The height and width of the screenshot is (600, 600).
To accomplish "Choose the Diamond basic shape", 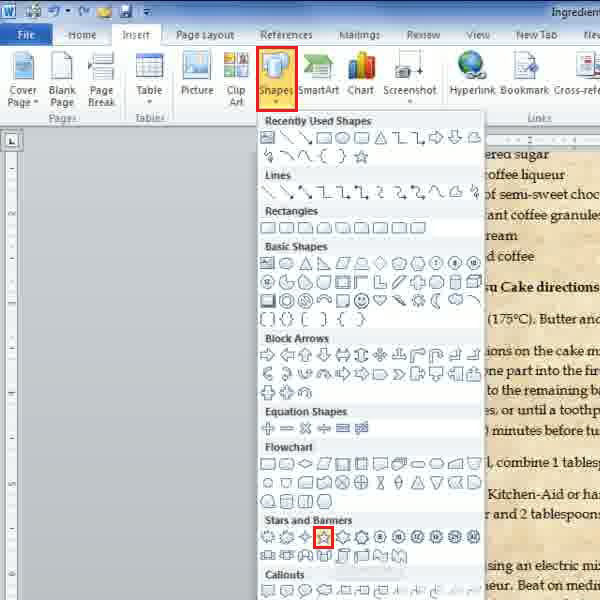I will (380, 263).
